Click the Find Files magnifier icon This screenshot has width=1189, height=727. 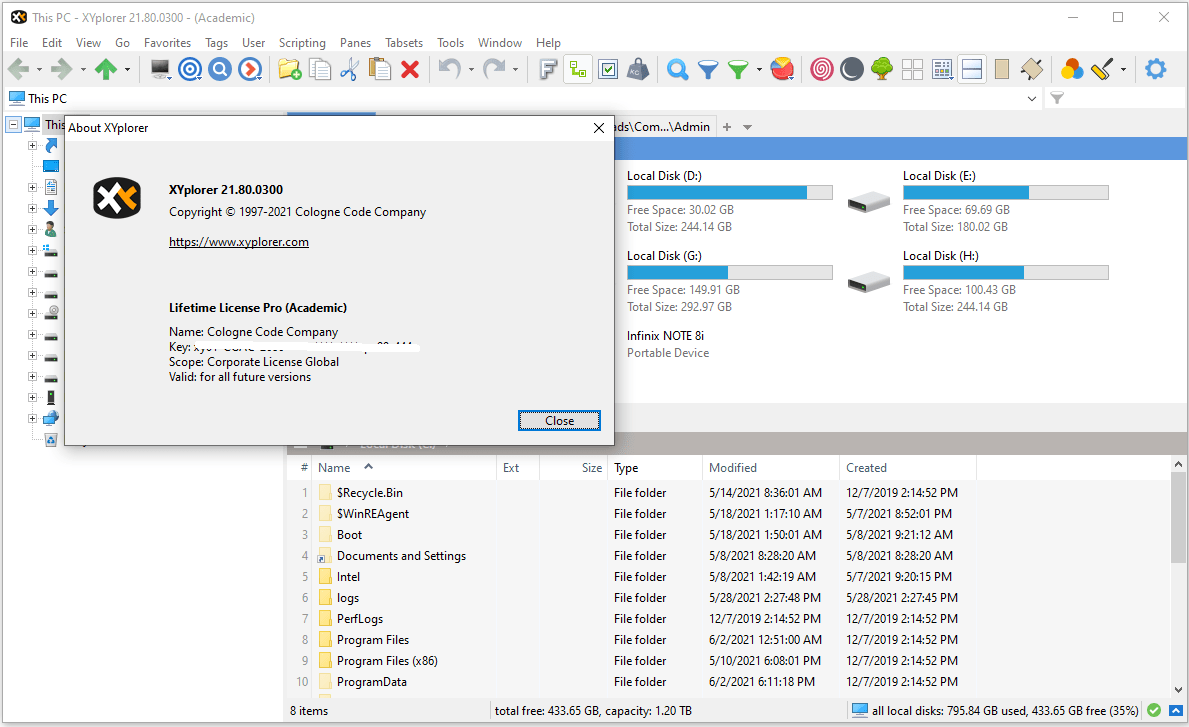[x=677, y=70]
